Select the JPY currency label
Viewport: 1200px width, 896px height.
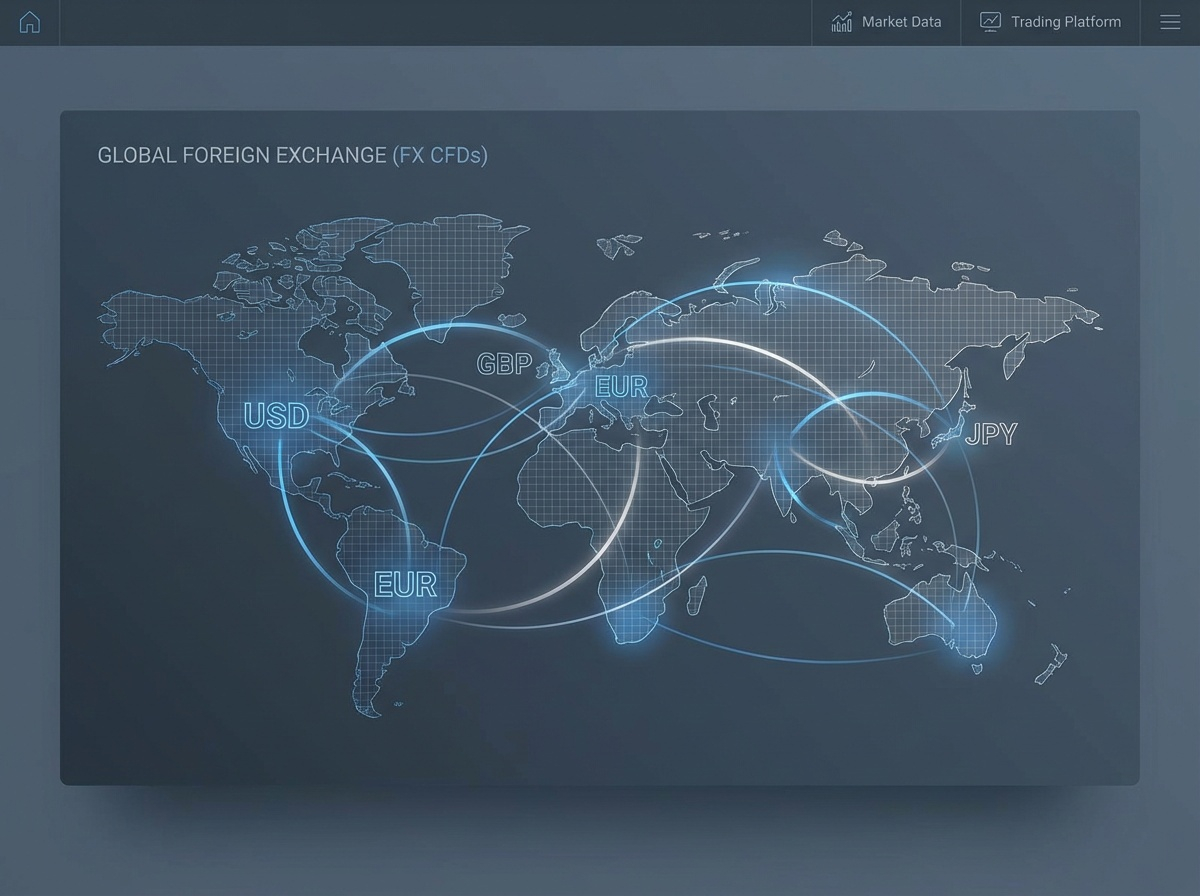coord(990,434)
